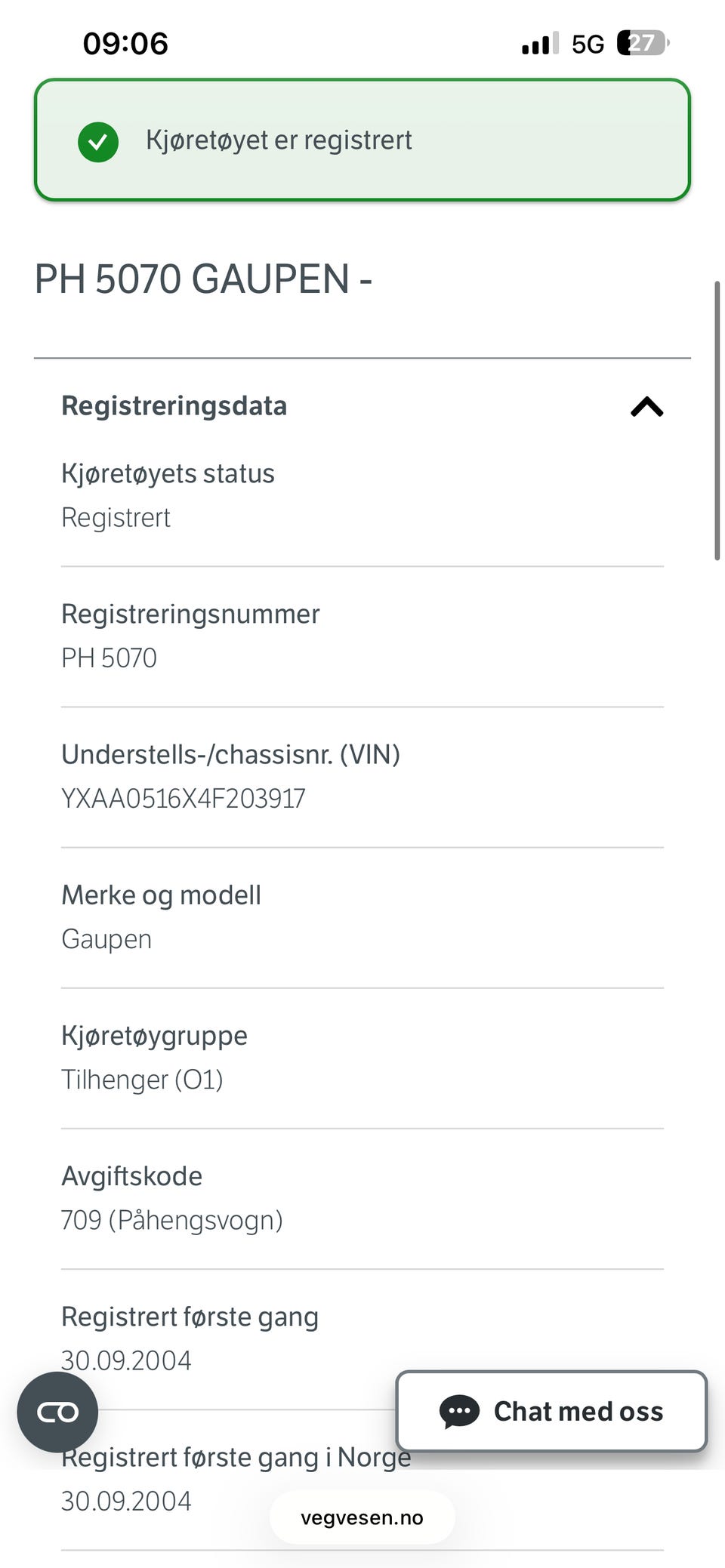
Task: Select the VIN value YXAA0516X4F203917
Action: pyautogui.click(x=184, y=798)
